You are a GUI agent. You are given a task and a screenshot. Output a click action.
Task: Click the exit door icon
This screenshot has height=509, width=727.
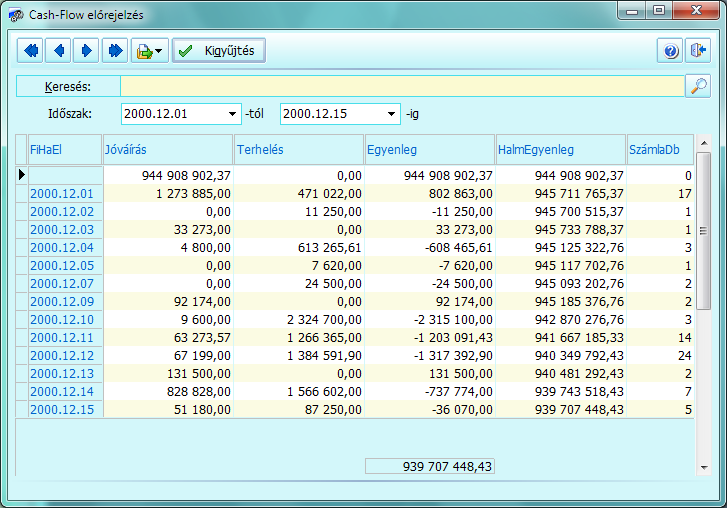coord(698,50)
